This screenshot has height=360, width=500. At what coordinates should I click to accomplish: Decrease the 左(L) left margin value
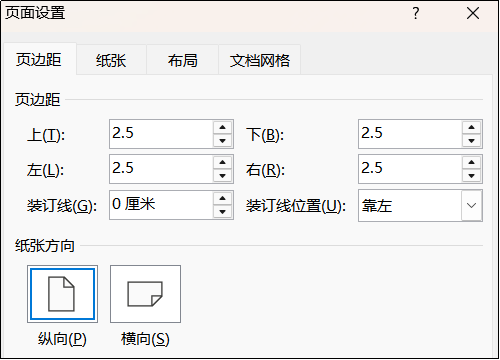coord(223,176)
